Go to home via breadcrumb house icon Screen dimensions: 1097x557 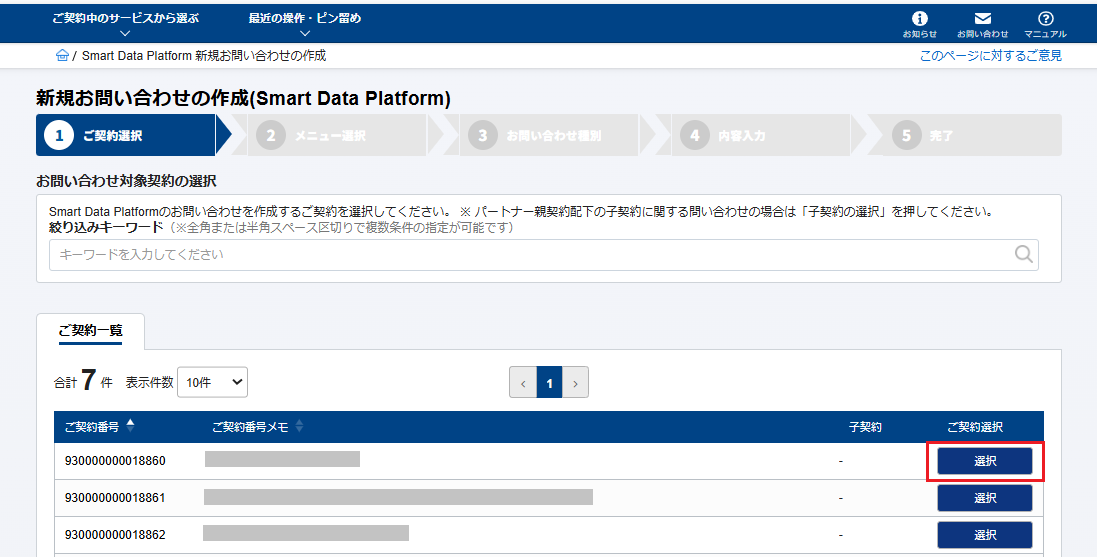pyautogui.click(x=62, y=55)
